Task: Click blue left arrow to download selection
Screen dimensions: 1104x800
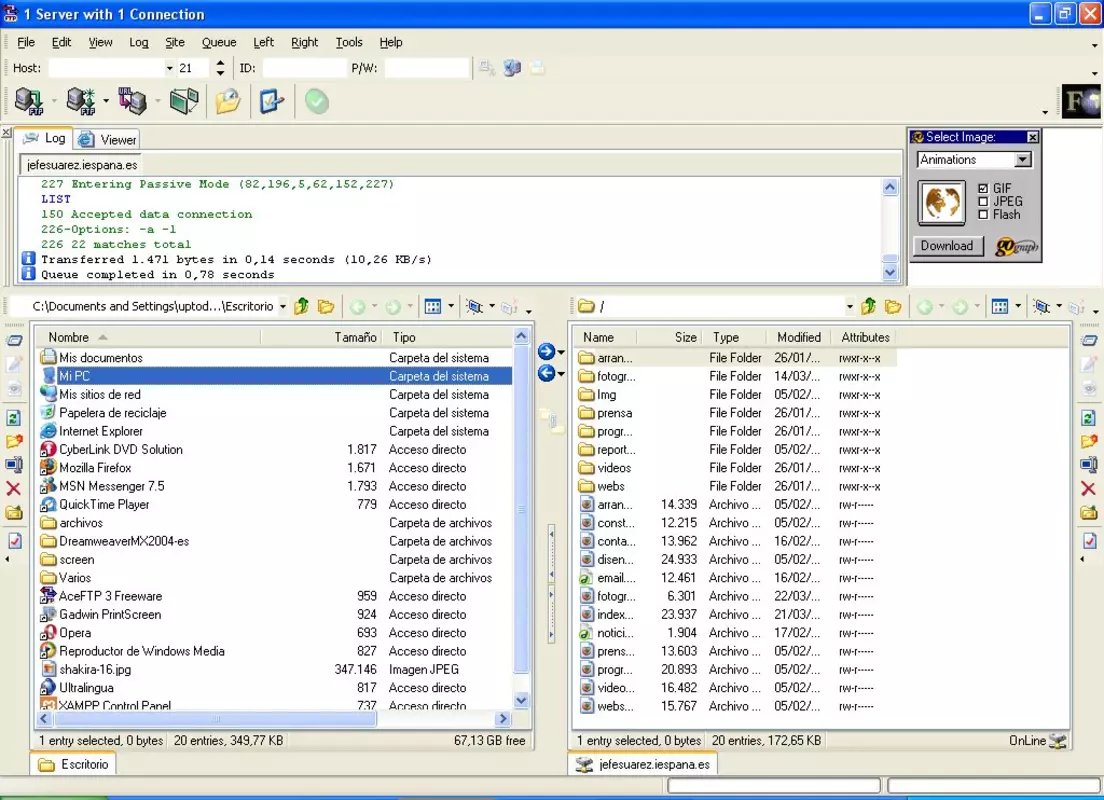Action: (546, 373)
